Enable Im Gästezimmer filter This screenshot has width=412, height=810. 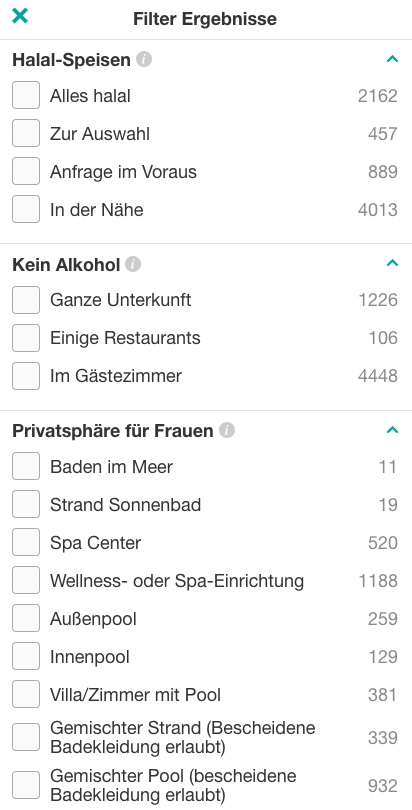[26, 376]
